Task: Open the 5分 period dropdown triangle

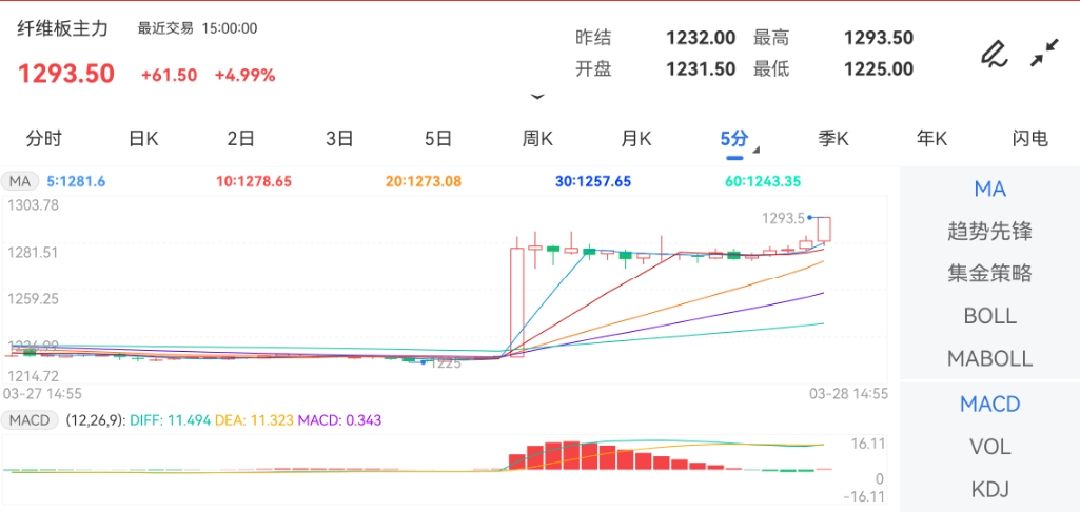Action: 756,151
